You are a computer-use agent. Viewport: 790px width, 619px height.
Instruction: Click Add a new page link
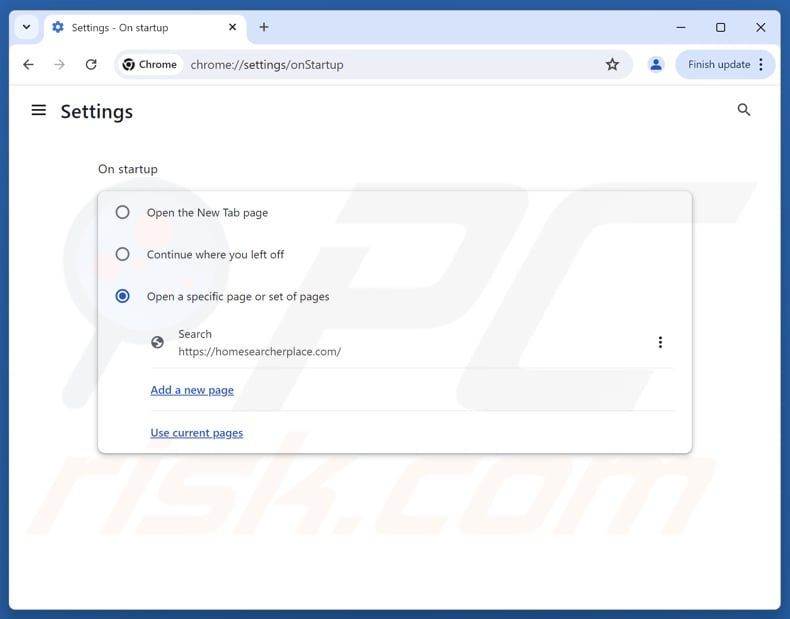(x=192, y=390)
